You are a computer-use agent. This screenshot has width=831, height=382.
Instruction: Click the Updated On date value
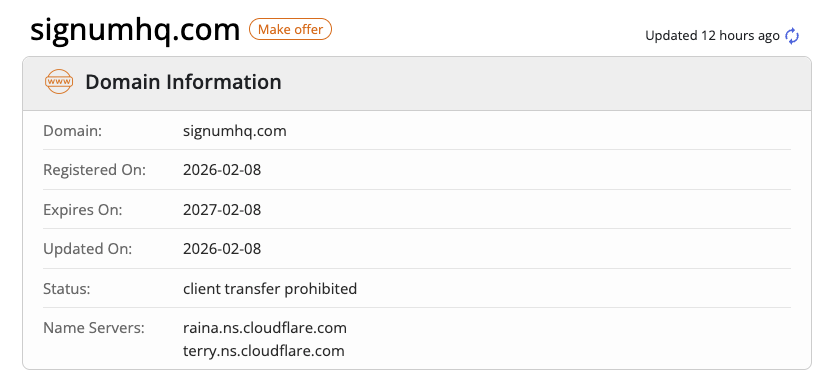222,249
